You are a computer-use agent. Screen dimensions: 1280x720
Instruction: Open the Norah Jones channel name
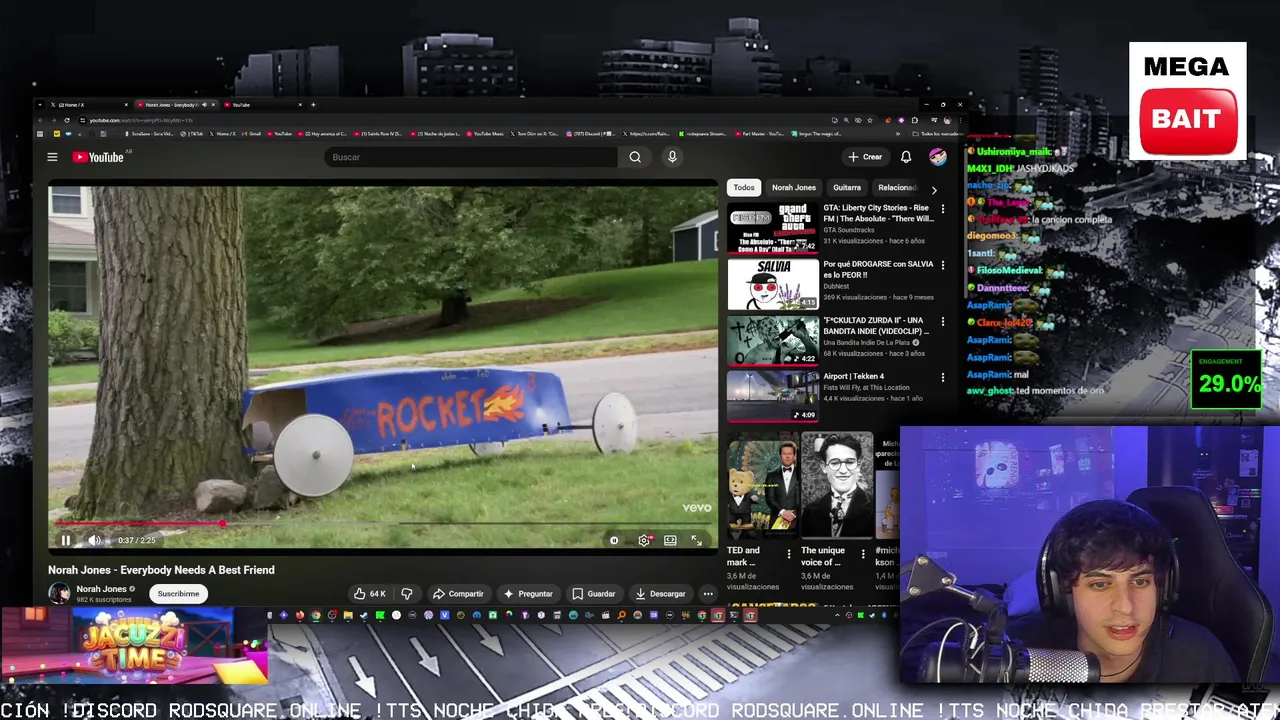coord(101,589)
